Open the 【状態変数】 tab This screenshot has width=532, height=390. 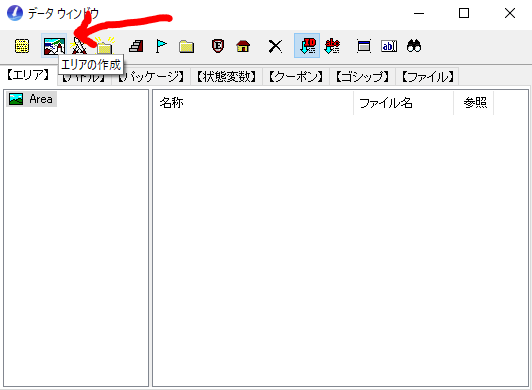coord(226,76)
